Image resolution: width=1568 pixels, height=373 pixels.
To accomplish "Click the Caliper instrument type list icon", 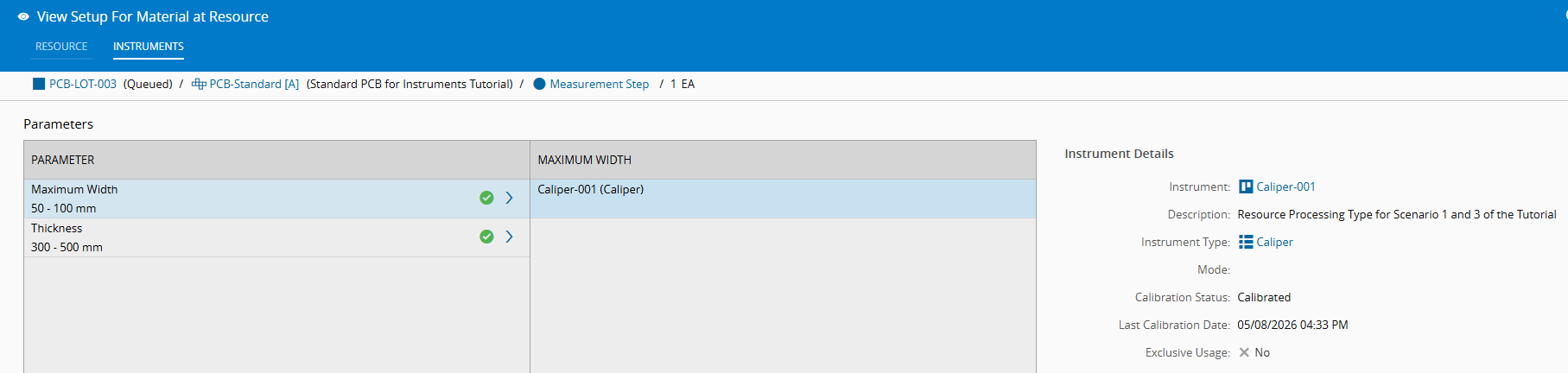I will pos(1246,242).
